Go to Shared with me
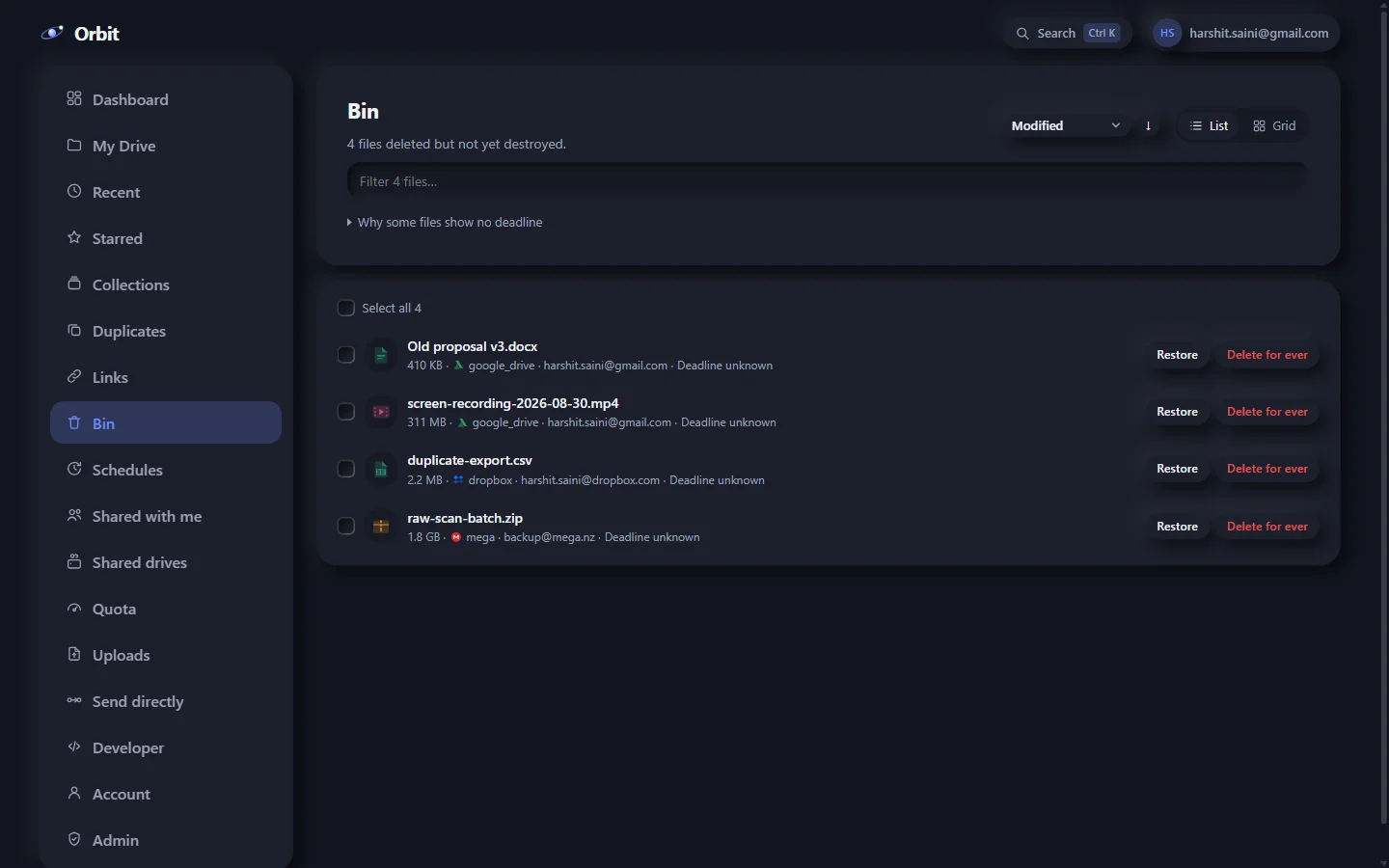Viewport: 1389px width, 868px height. [166, 516]
